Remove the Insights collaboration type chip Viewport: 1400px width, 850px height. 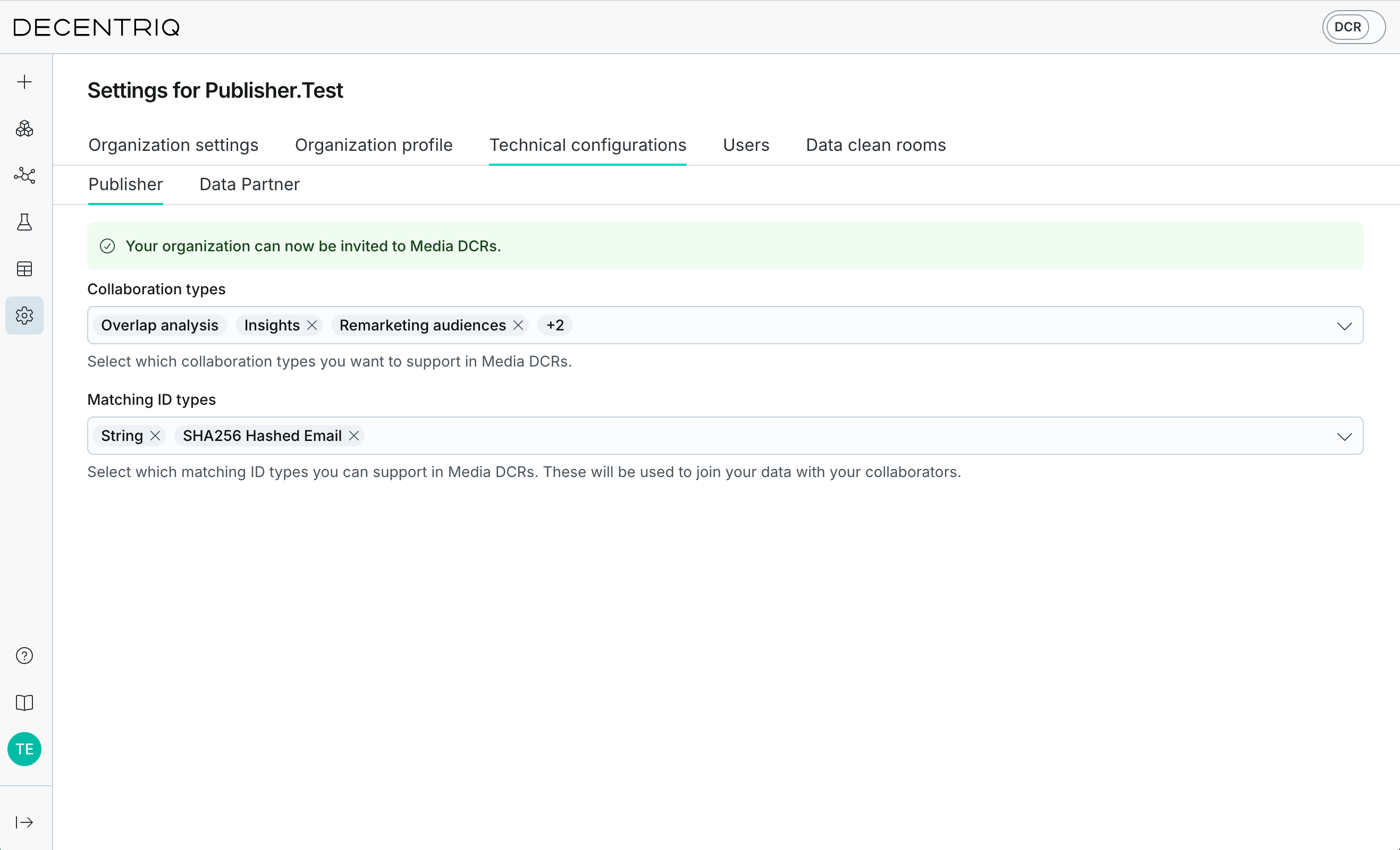pyautogui.click(x=312, y=325)
